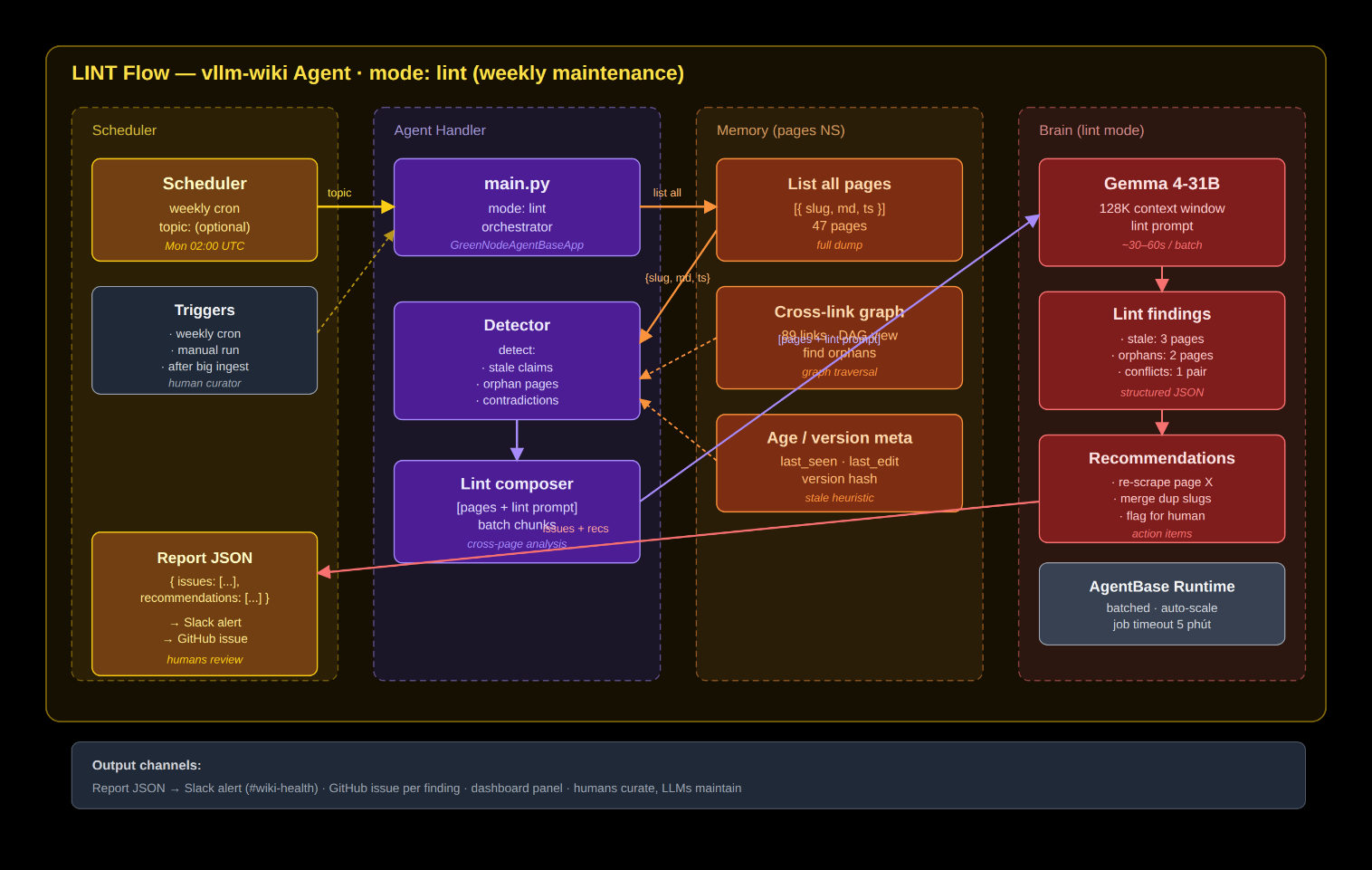1372x870 pixels.
Task: Click the 'topic' arrow label
Action: click(x=339, y=193)
